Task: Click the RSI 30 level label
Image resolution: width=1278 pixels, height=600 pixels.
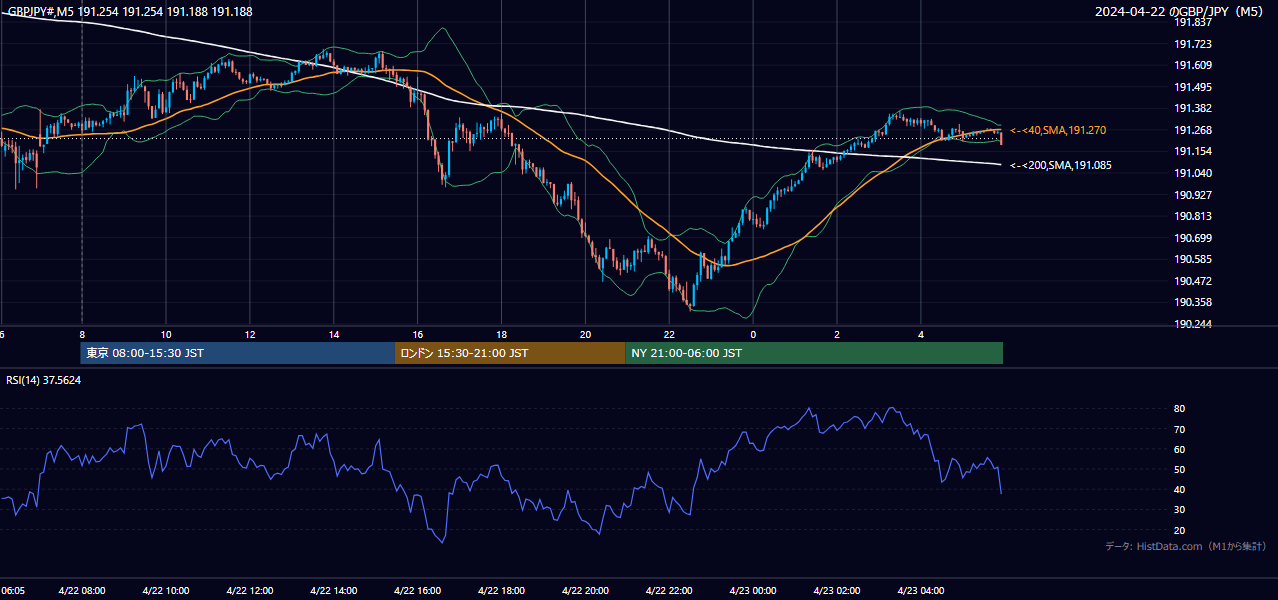Action: pos(1179,510)
